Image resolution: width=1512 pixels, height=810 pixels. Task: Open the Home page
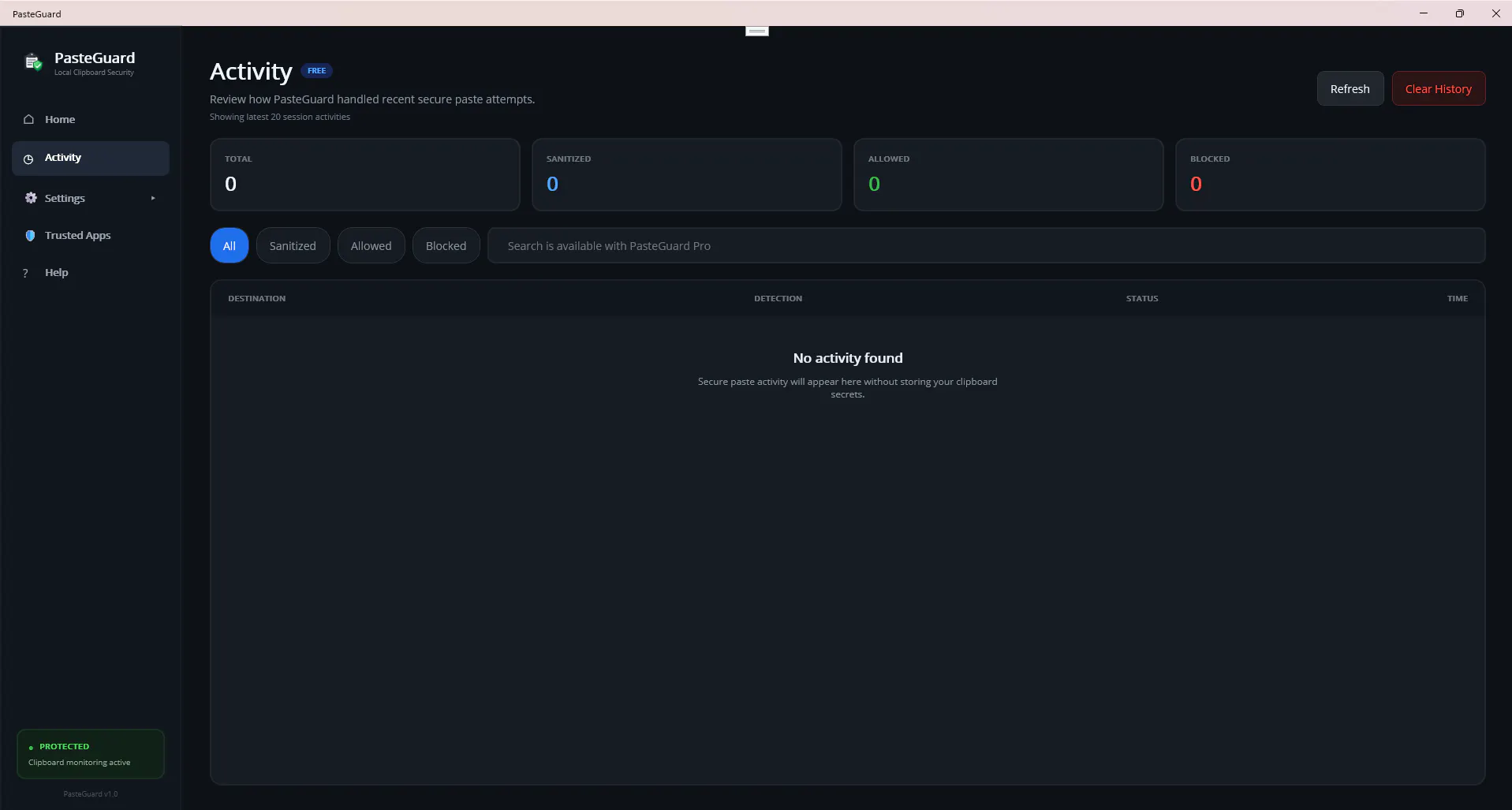click(x=91, y=119)
